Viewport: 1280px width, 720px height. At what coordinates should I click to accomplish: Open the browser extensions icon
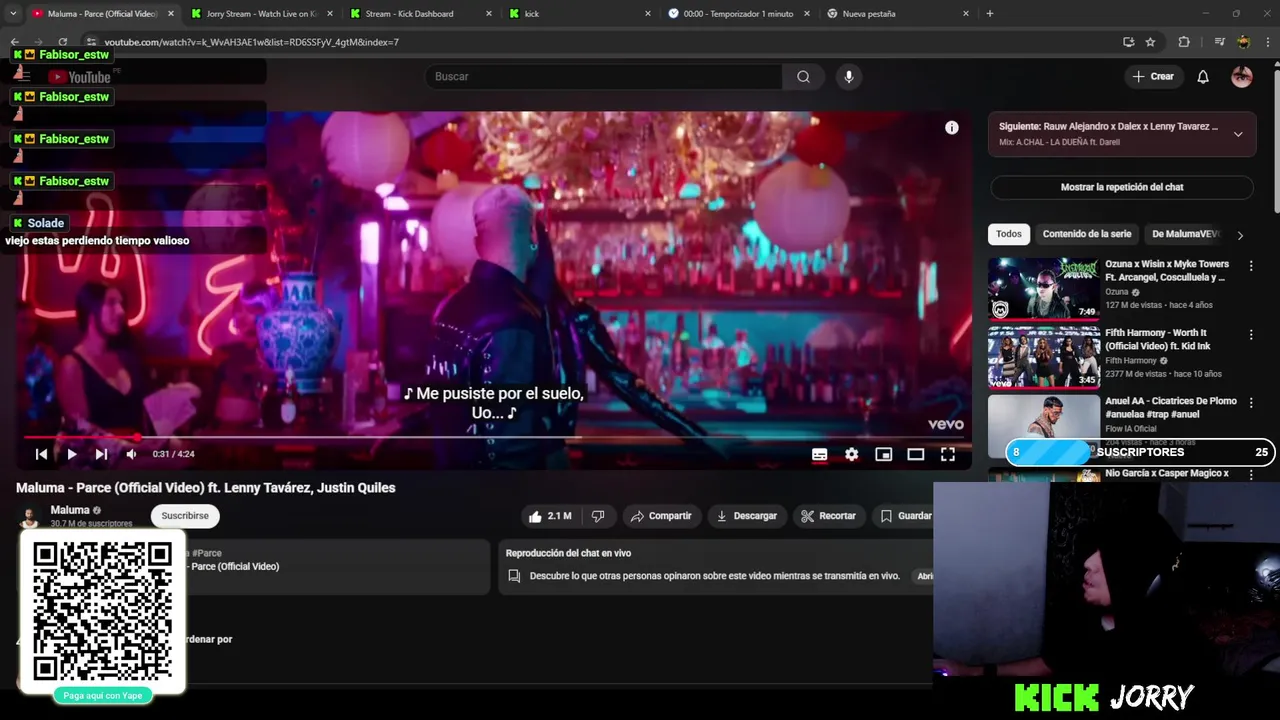point(1184,42)
